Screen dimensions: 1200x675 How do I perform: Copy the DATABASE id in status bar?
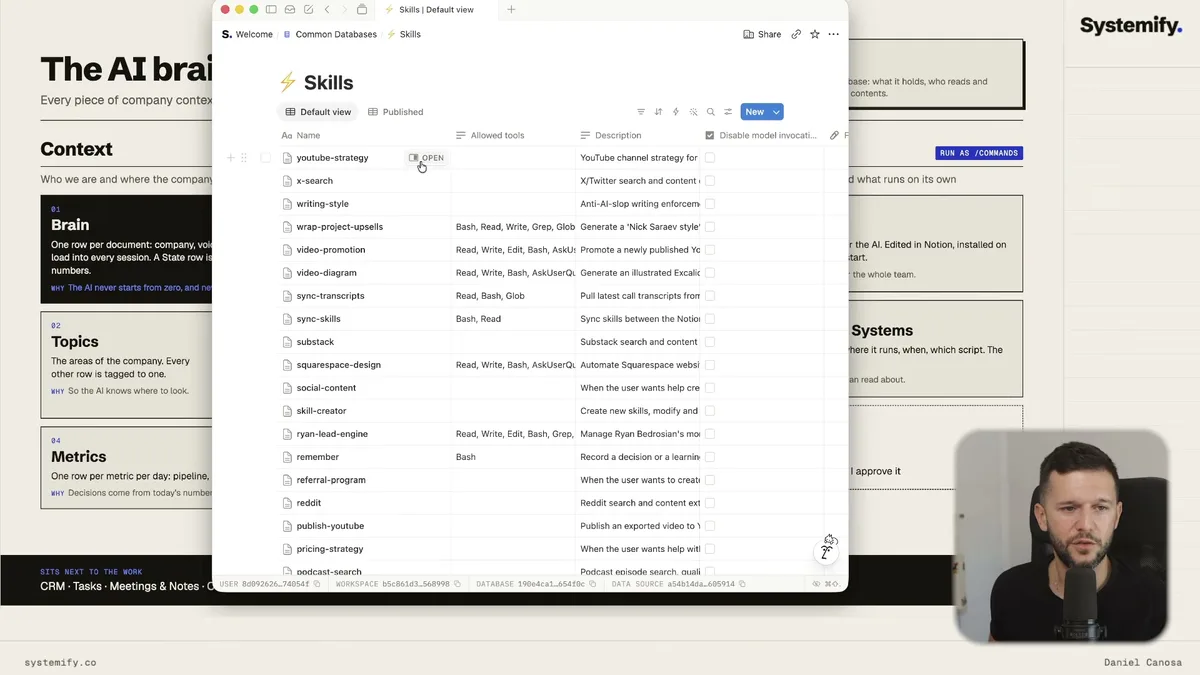593,584
